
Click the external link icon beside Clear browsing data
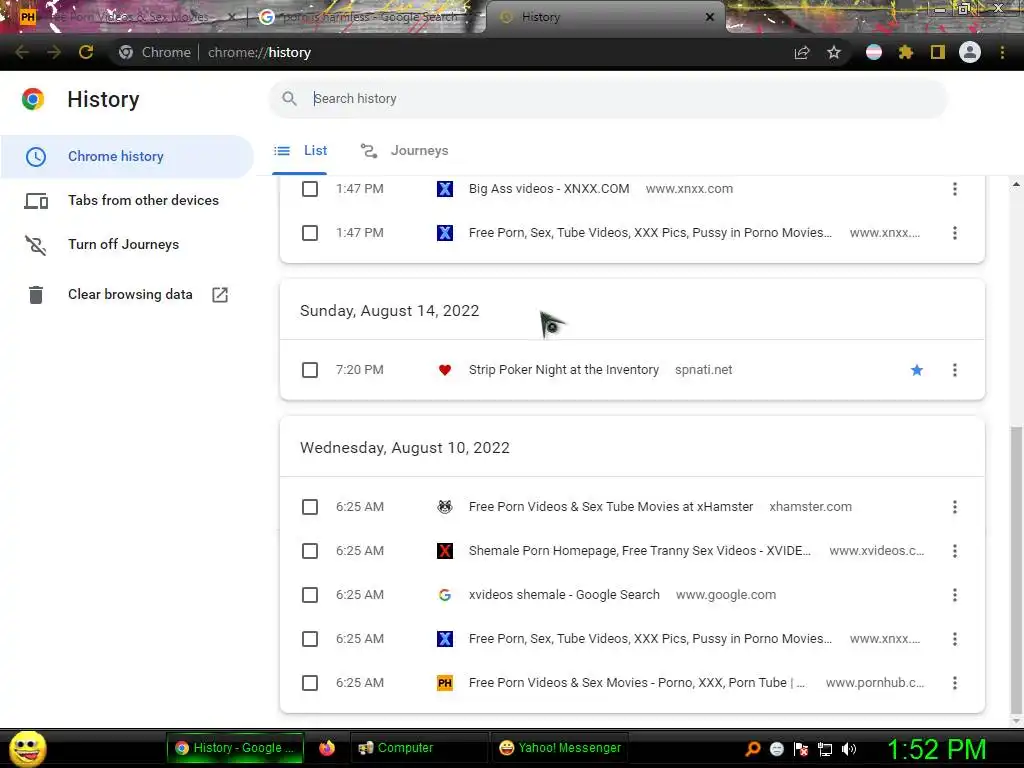220,295
